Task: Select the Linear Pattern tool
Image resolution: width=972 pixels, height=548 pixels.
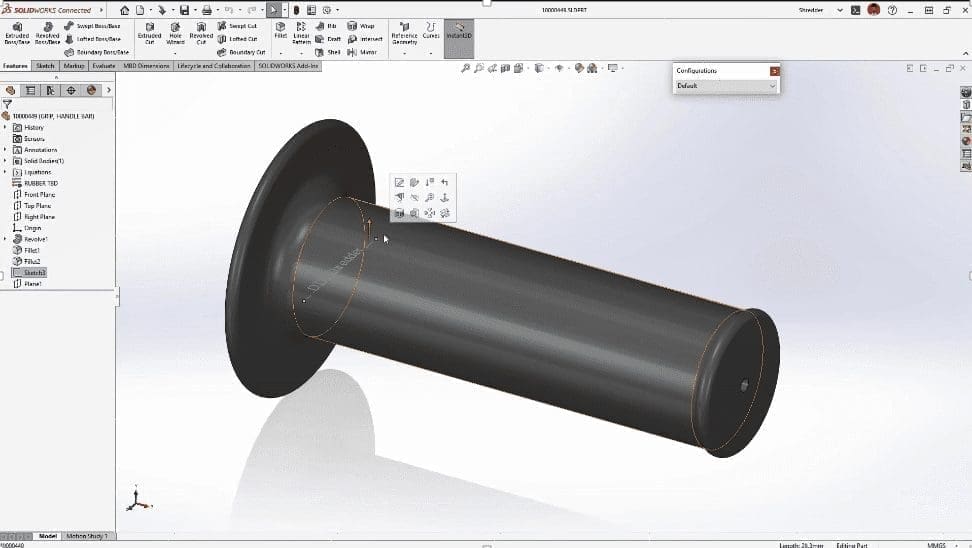Action: coord(301,33)
